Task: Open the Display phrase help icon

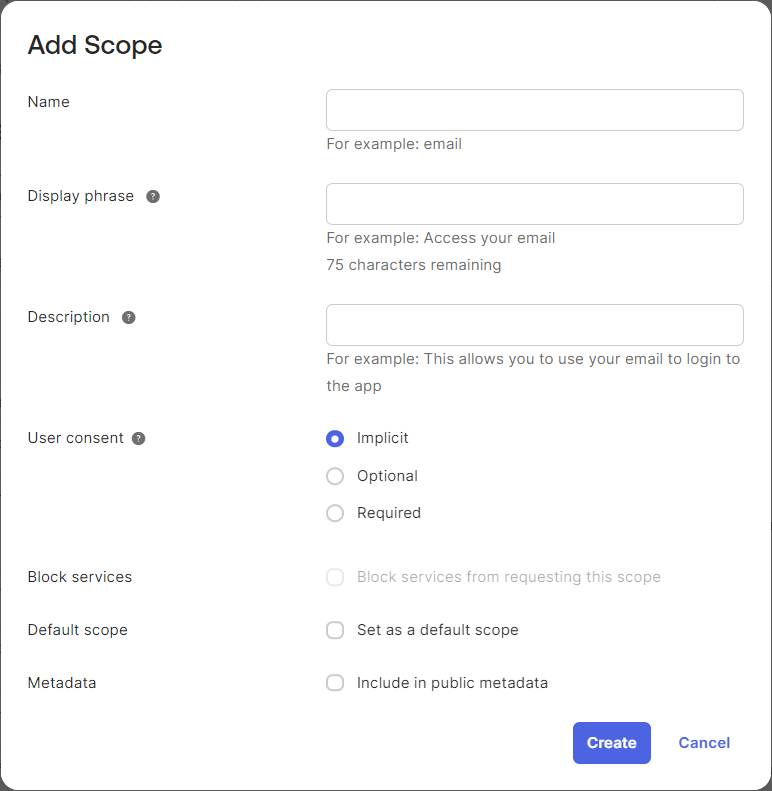Action: tap(153, 196)
